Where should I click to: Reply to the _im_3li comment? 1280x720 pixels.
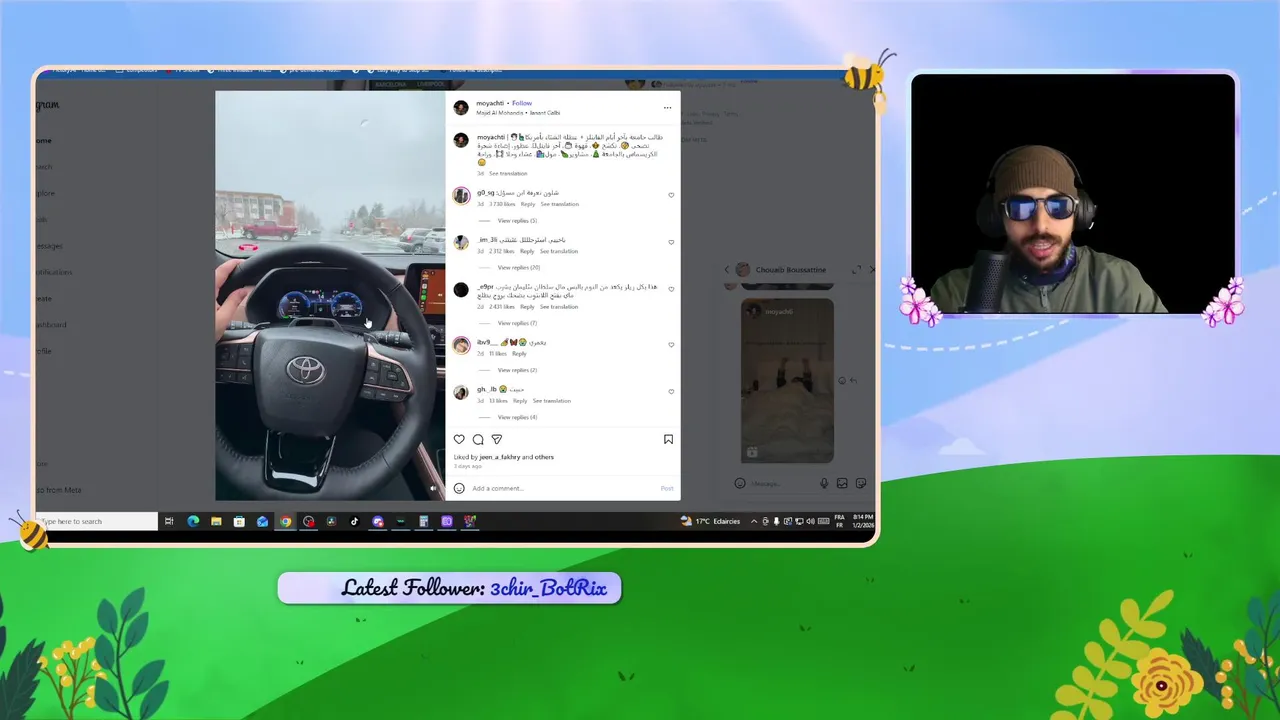coord(527,251)
